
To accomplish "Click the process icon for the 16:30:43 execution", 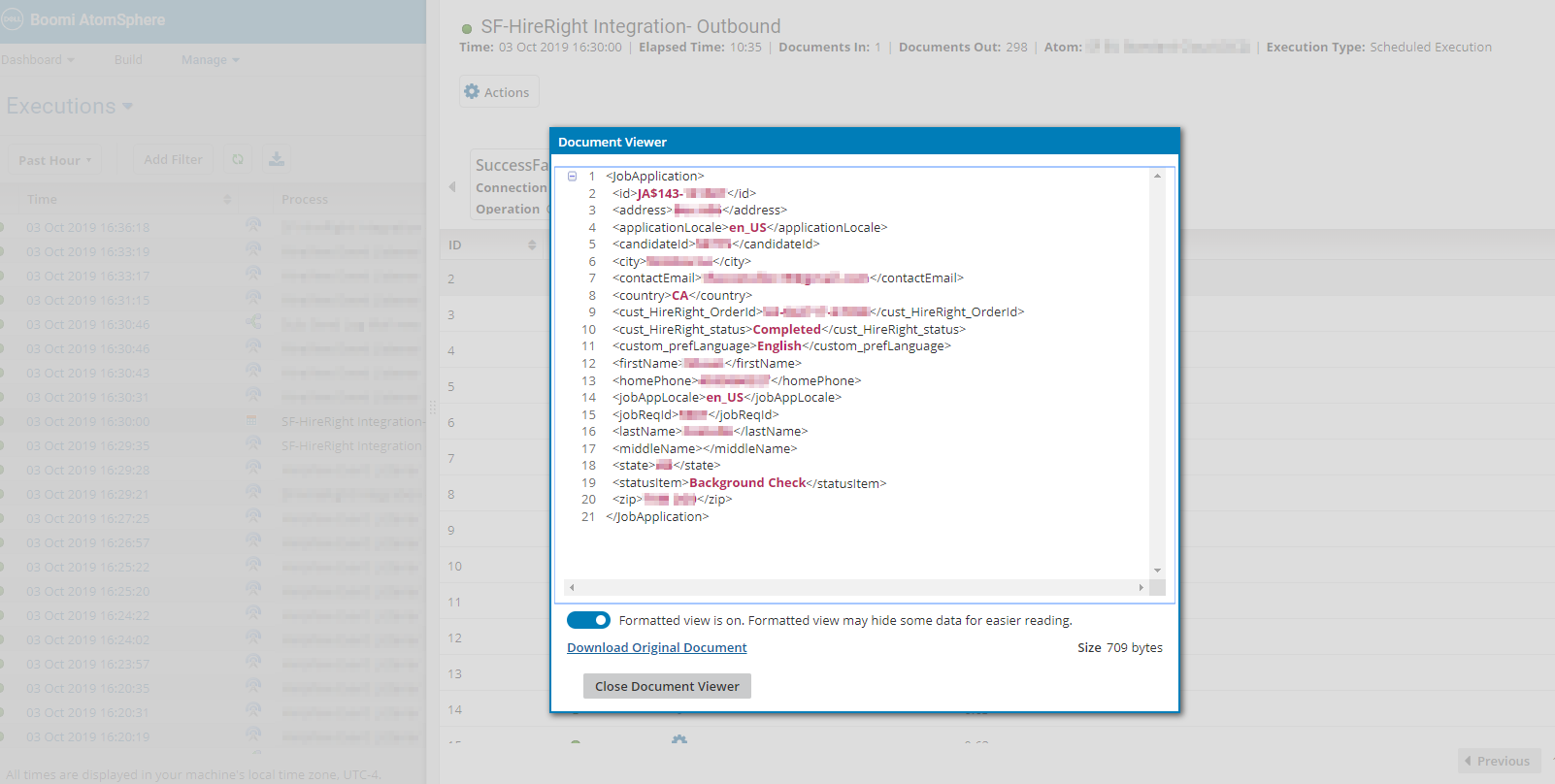I will tap(253, 371).
